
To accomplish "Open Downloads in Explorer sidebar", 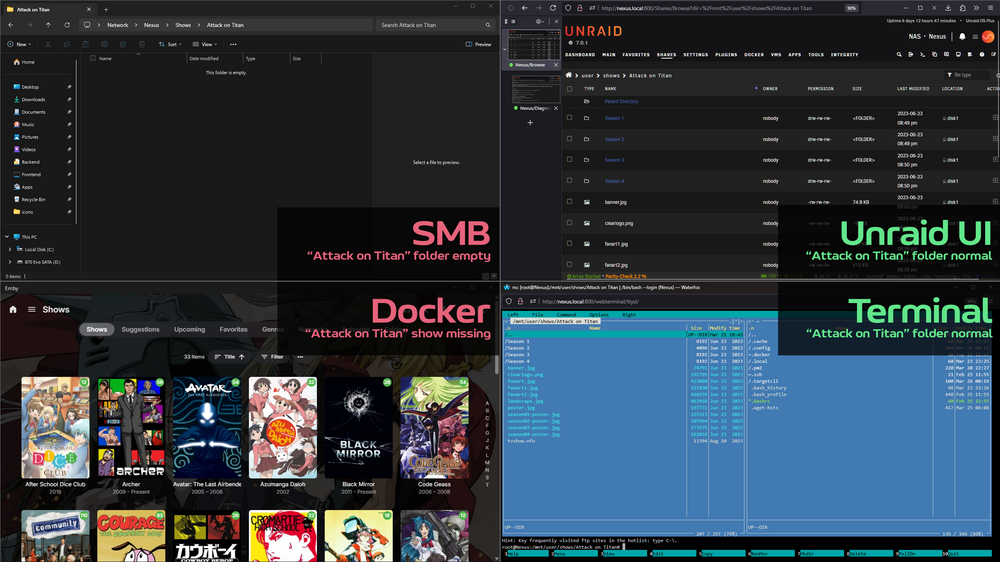I will point(33,100).
